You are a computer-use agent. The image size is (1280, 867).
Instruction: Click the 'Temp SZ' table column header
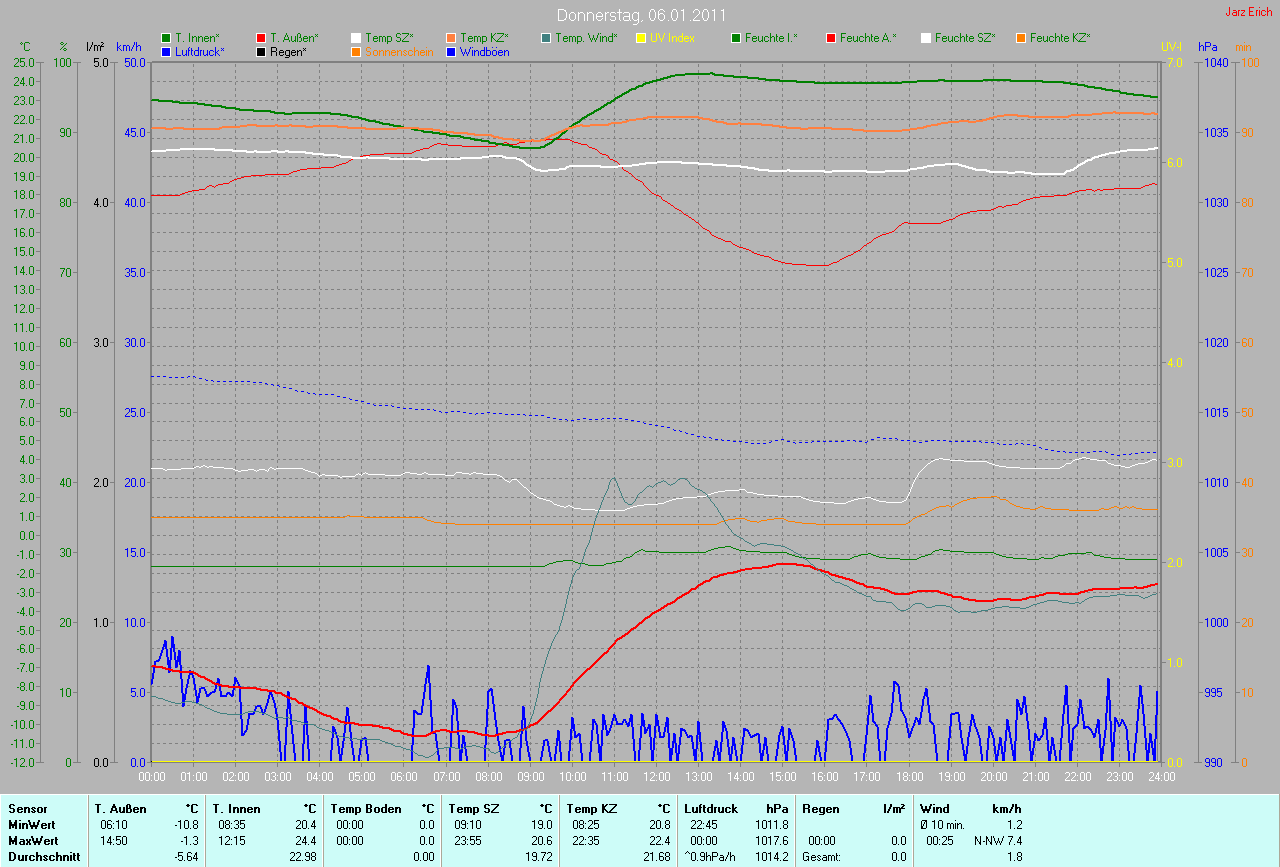472,809
